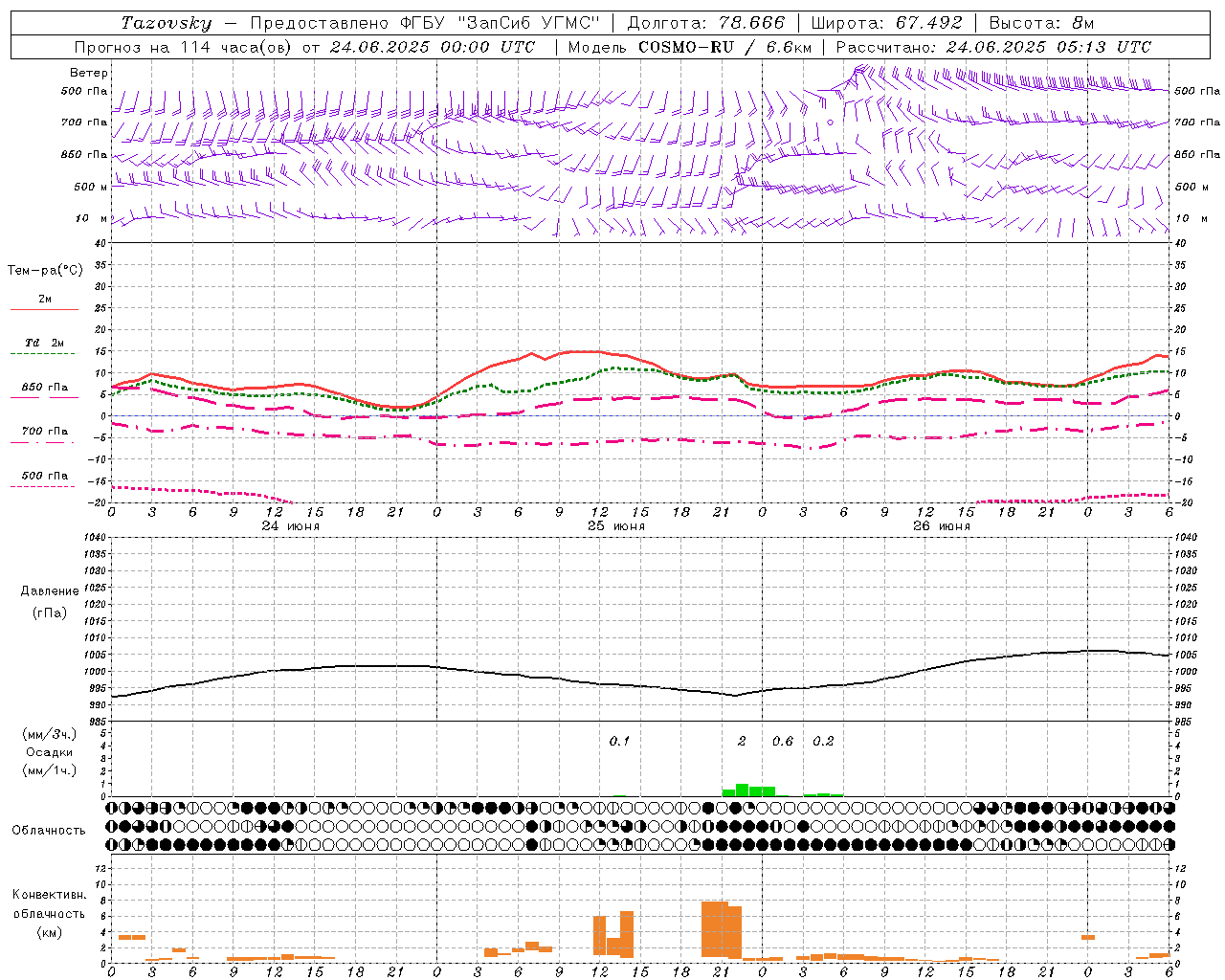This screenshot has height=980, width=1225.
Task: Click the '(мм/1ч.)' precipitation unit label
Action: pyautogui.click(x=50, y=770)
